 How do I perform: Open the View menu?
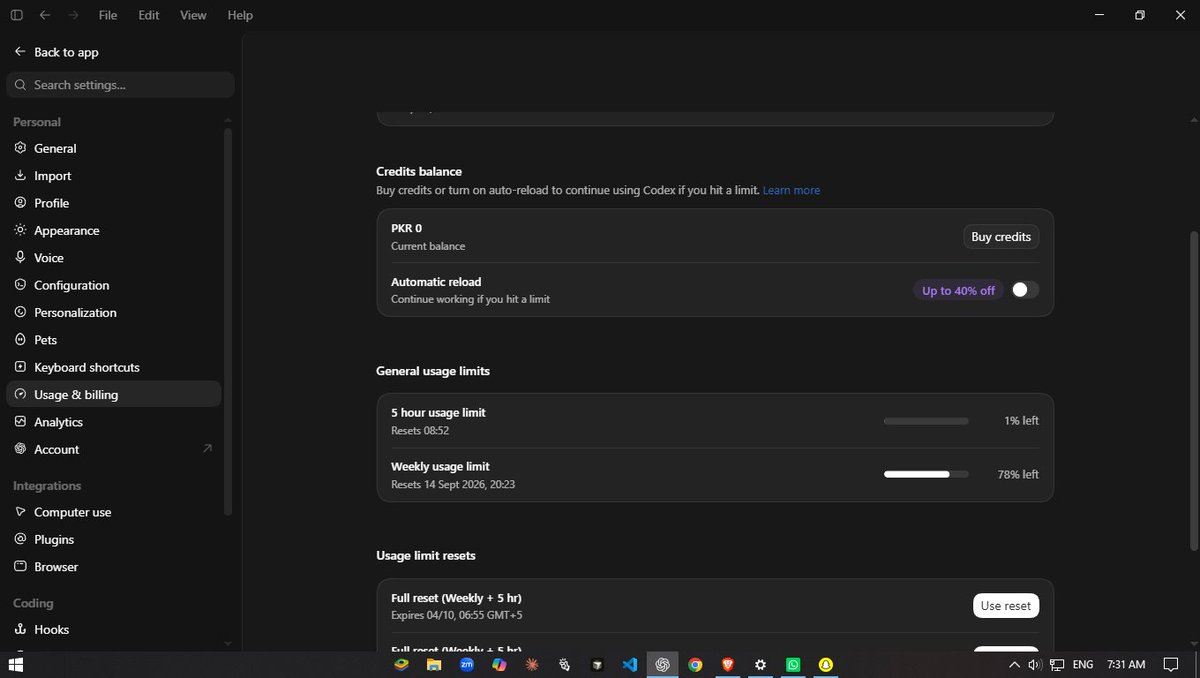(x=193, y=15)
